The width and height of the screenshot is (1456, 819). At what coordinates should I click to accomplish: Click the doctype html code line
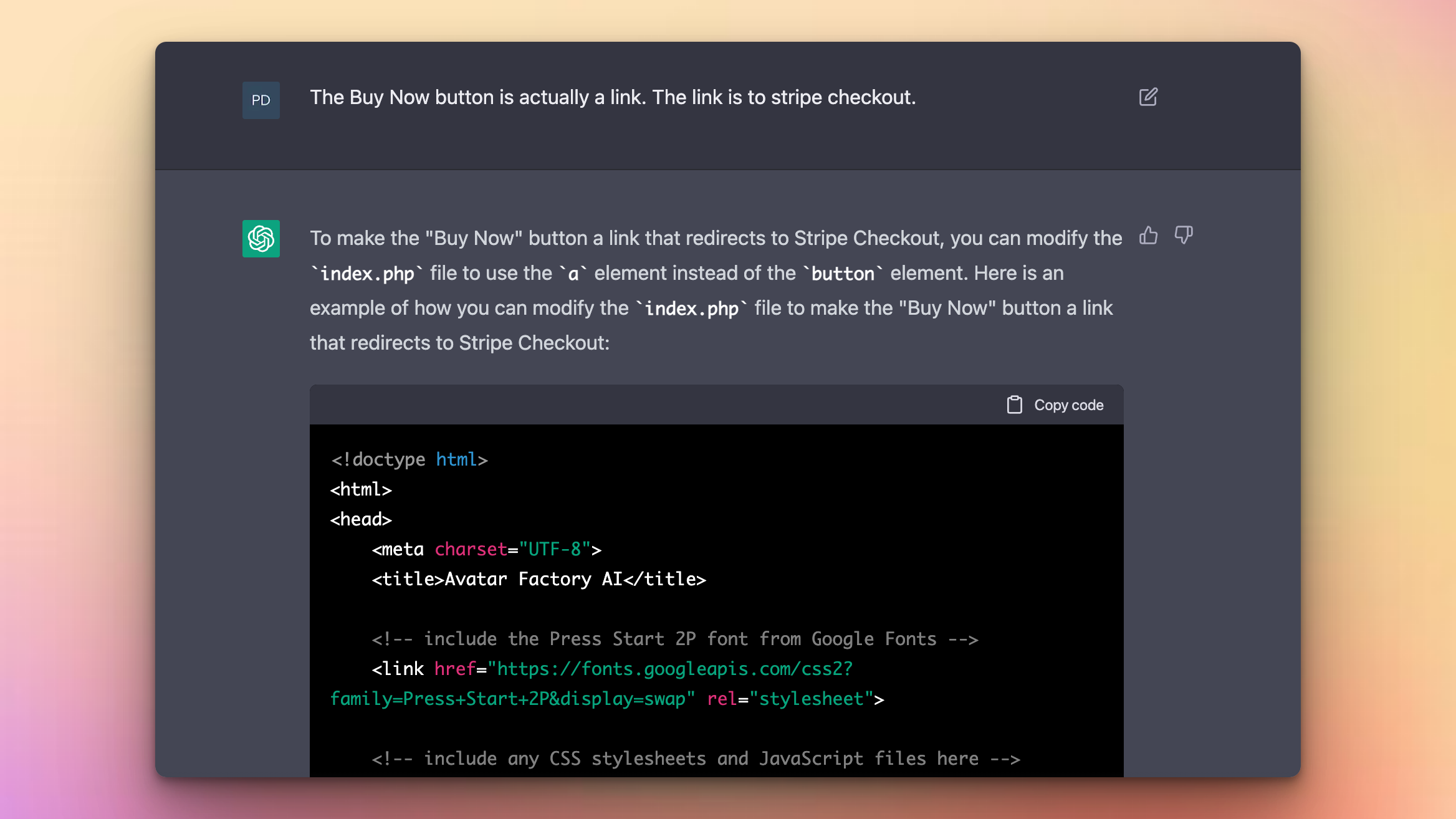pyautogui.click(x=409, y=459)
